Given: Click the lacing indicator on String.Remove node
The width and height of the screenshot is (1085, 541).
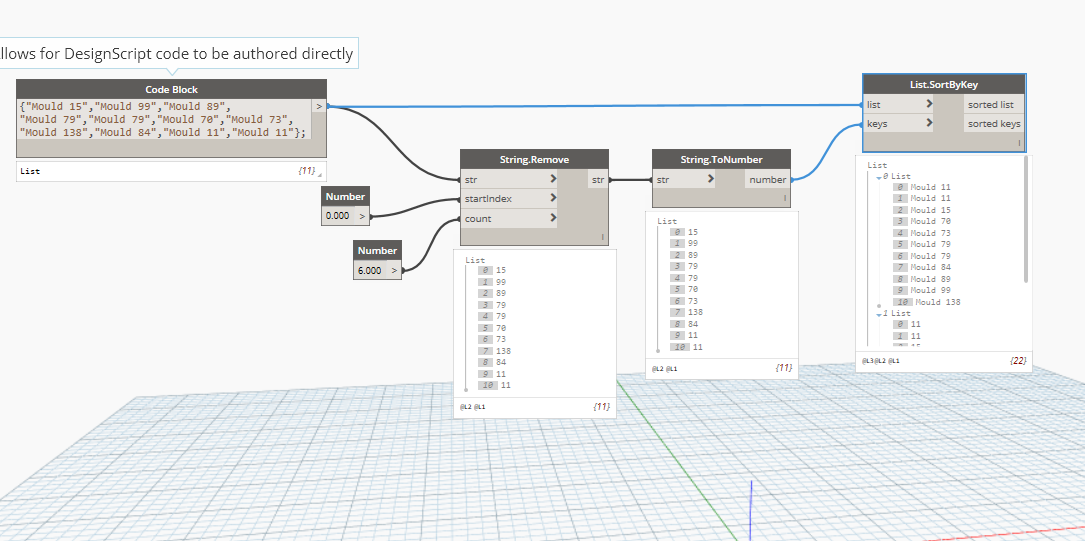Looking at the screenshot, I should pyautogui.click(x=602, y=237).
